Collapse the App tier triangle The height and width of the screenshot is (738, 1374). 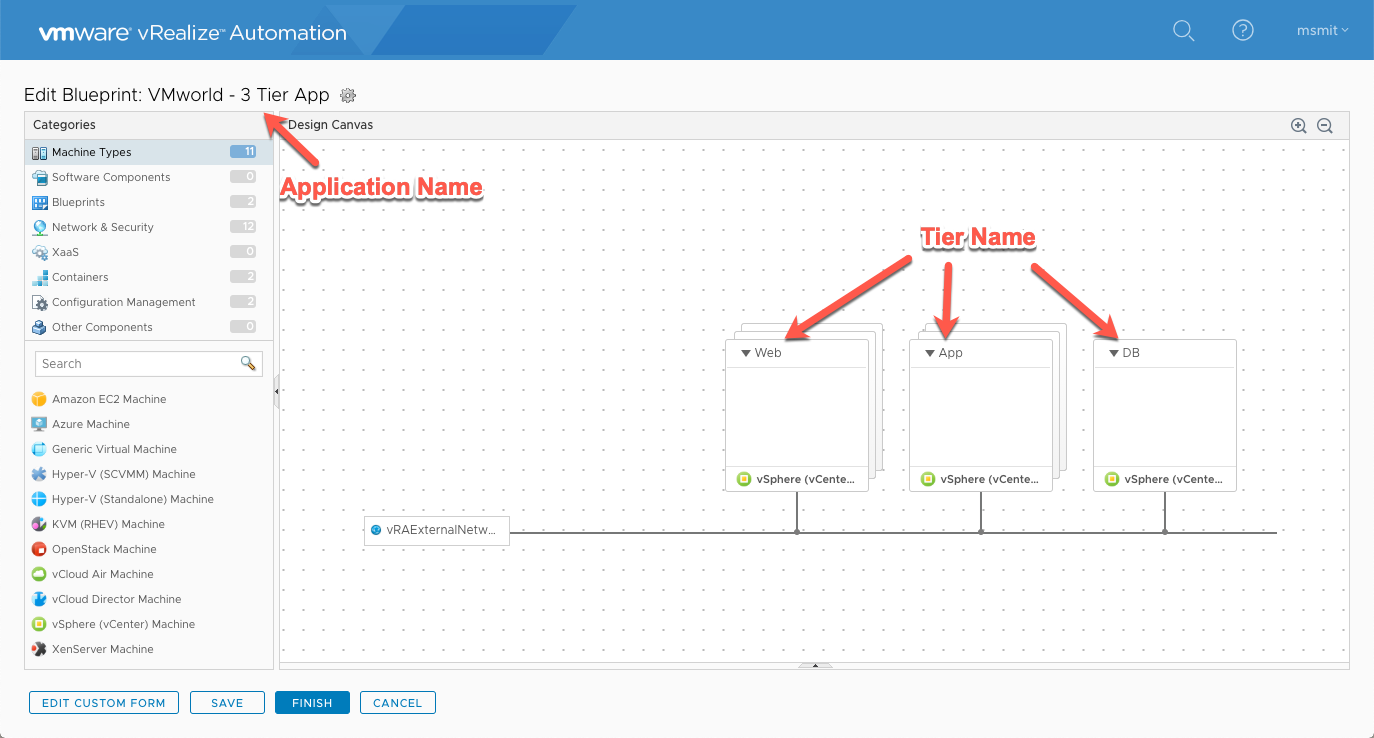930,353
